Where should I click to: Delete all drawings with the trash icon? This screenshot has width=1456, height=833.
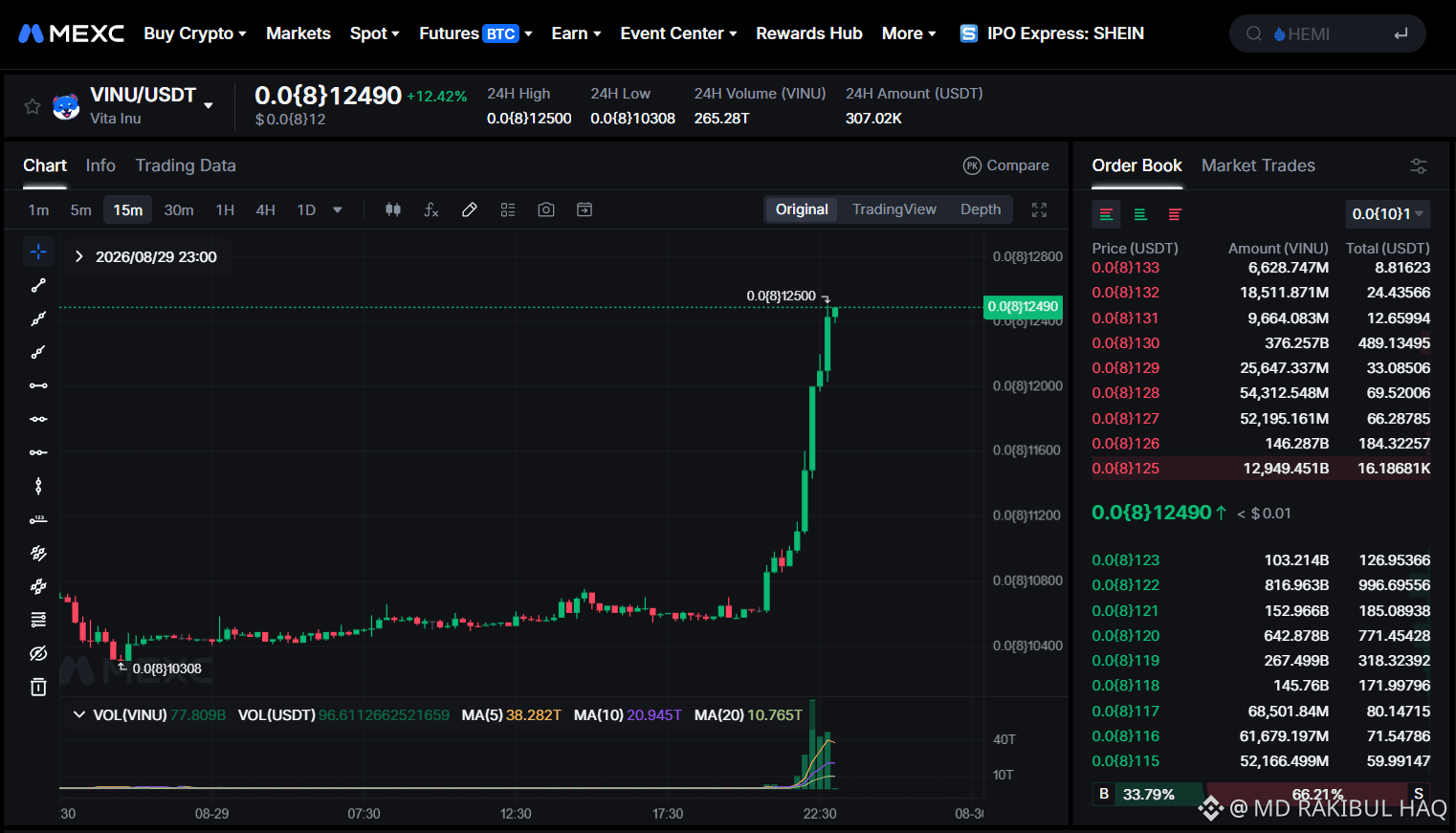tap(38, 687)
